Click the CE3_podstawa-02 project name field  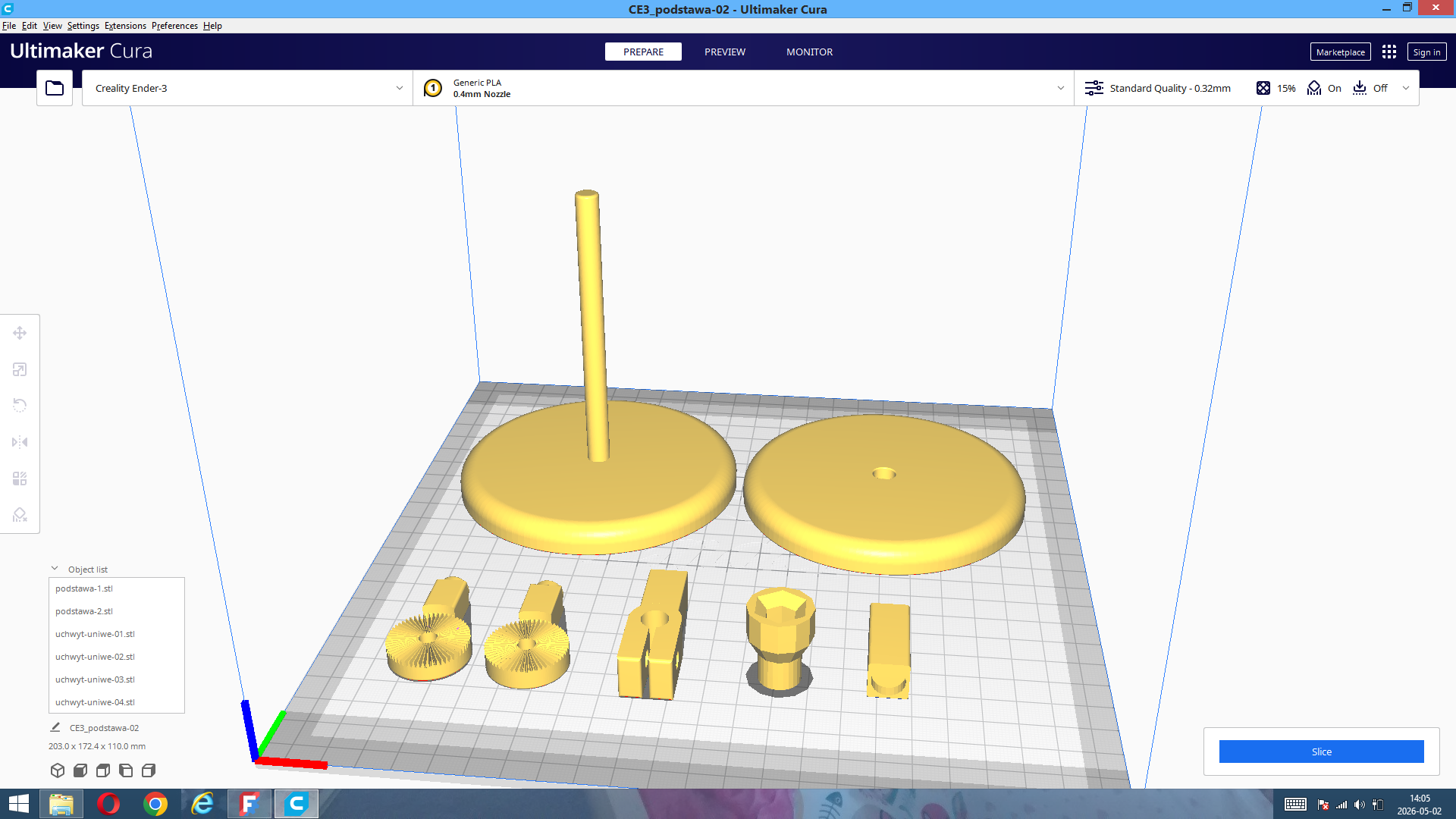(x=105, y=728)
